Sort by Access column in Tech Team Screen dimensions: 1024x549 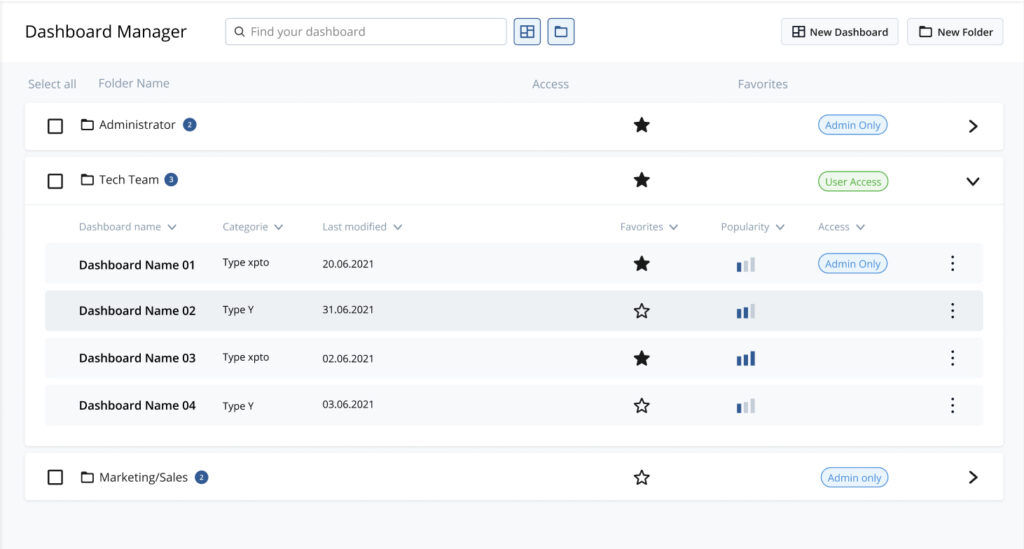(x=841, y=227)
